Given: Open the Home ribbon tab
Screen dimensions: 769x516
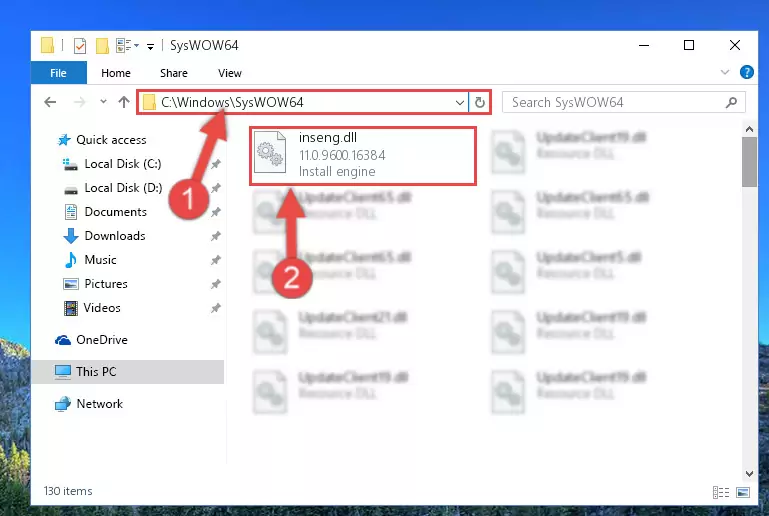Looking at the screenshot, I should point(116,73).
